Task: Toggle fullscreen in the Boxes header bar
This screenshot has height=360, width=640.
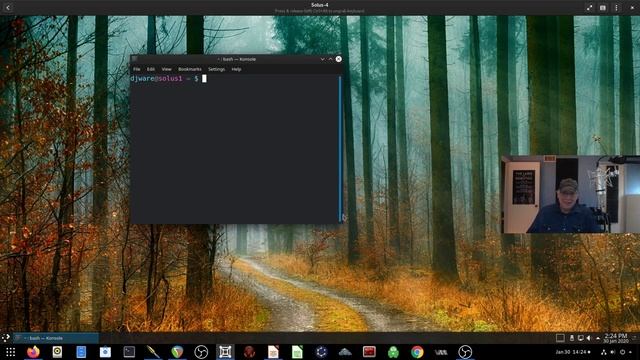Action: [x=589, y=8]
